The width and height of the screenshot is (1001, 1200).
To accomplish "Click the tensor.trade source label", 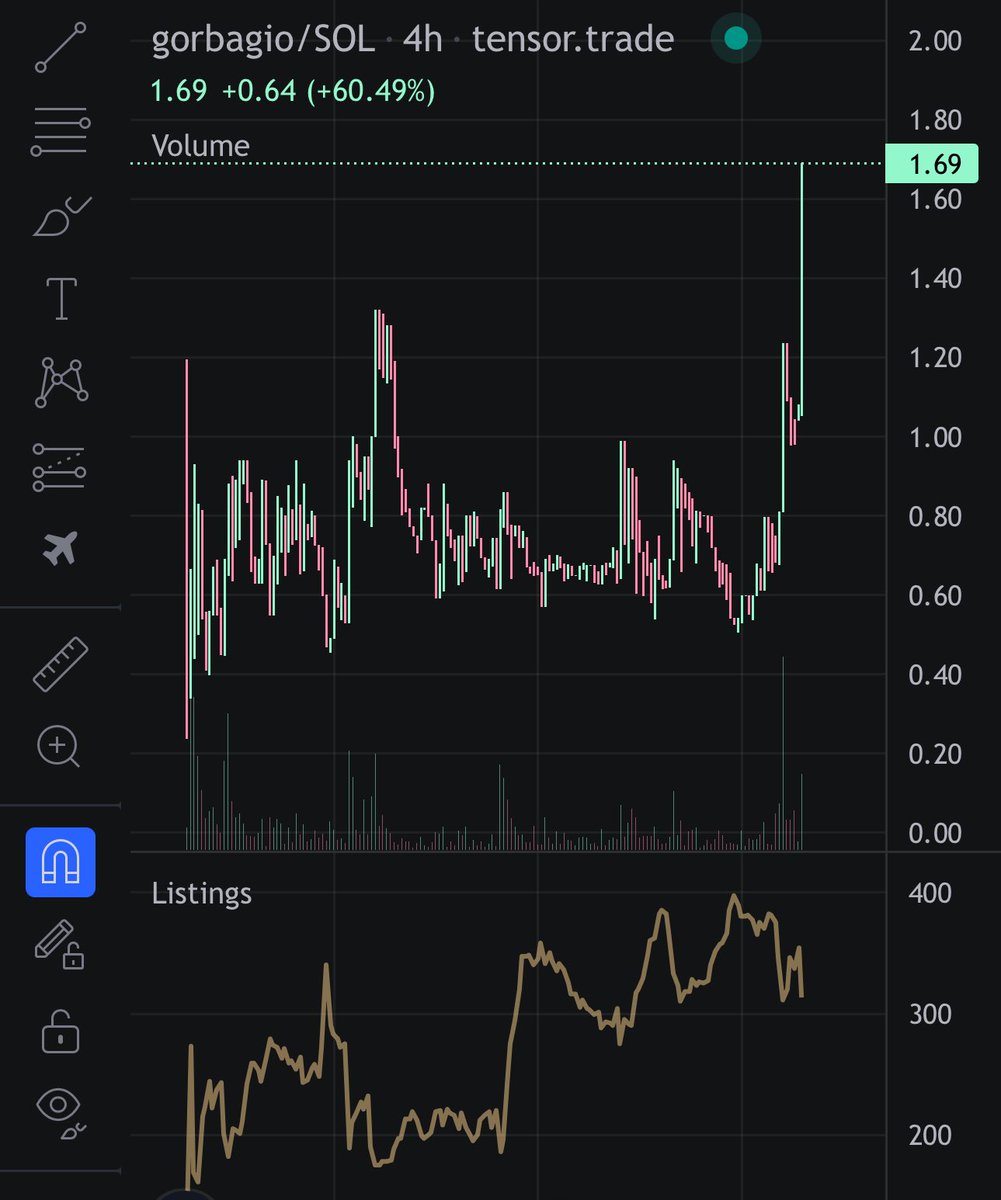I will [x=573, y=40].
